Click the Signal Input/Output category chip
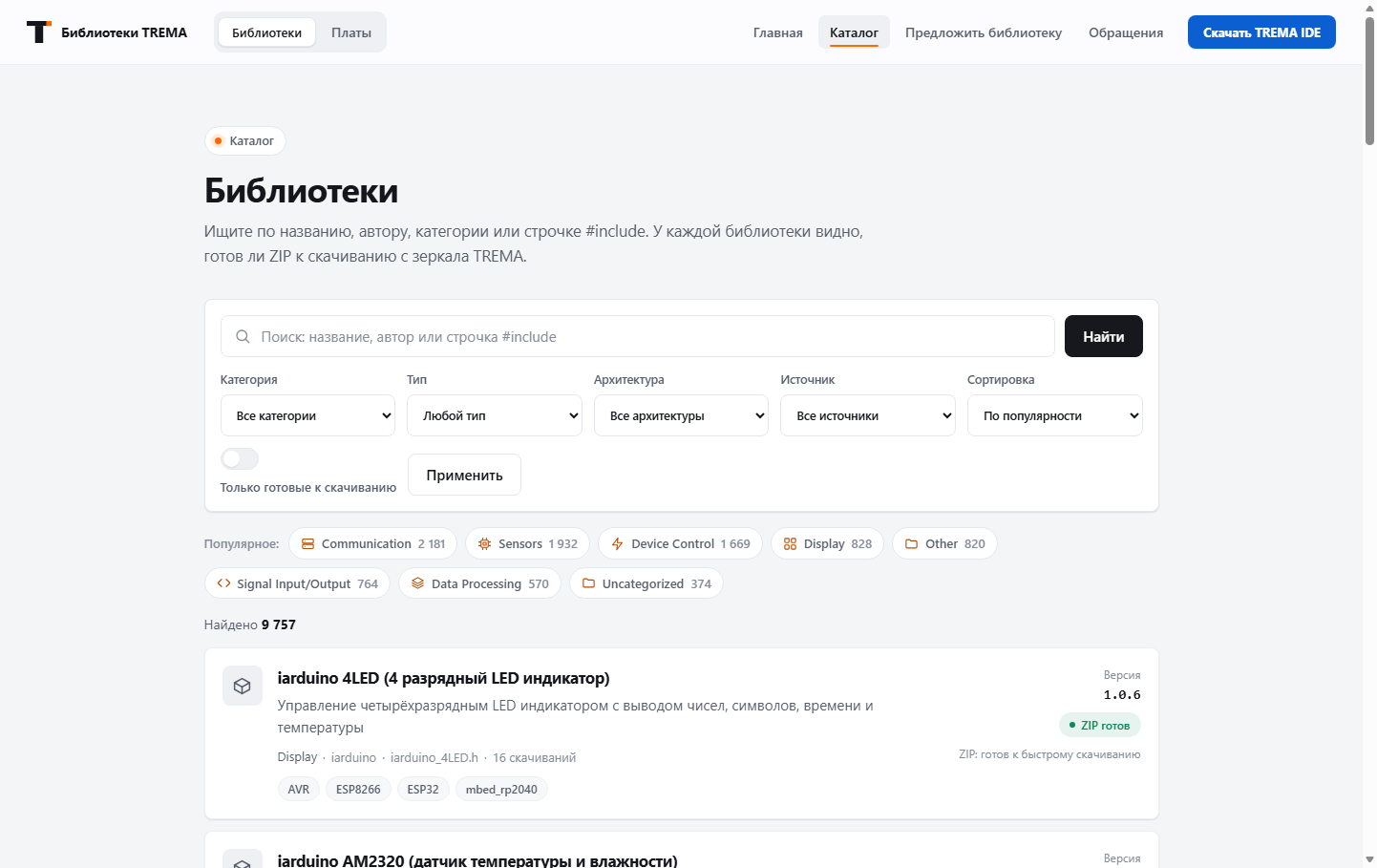Image resolution: width=1377 pixels, height=868 pixels. click(297, 583)
